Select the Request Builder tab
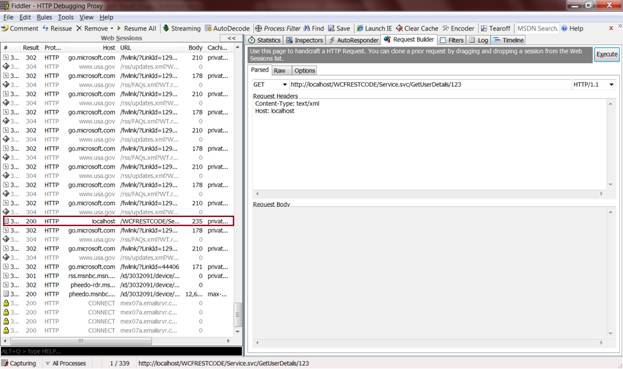623x369 pixels. 409,39
